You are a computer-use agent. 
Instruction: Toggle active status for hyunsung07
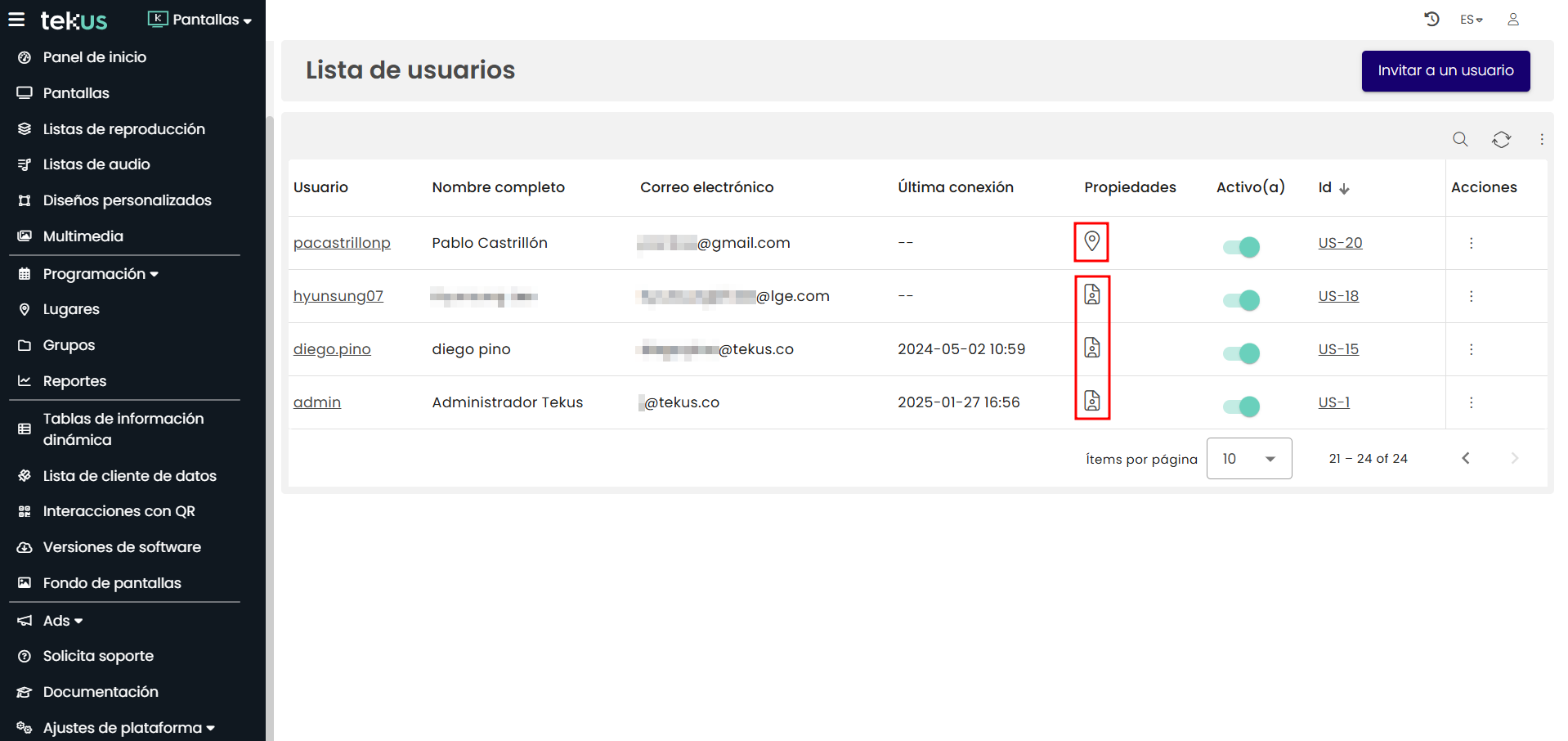click(1241, 300)
